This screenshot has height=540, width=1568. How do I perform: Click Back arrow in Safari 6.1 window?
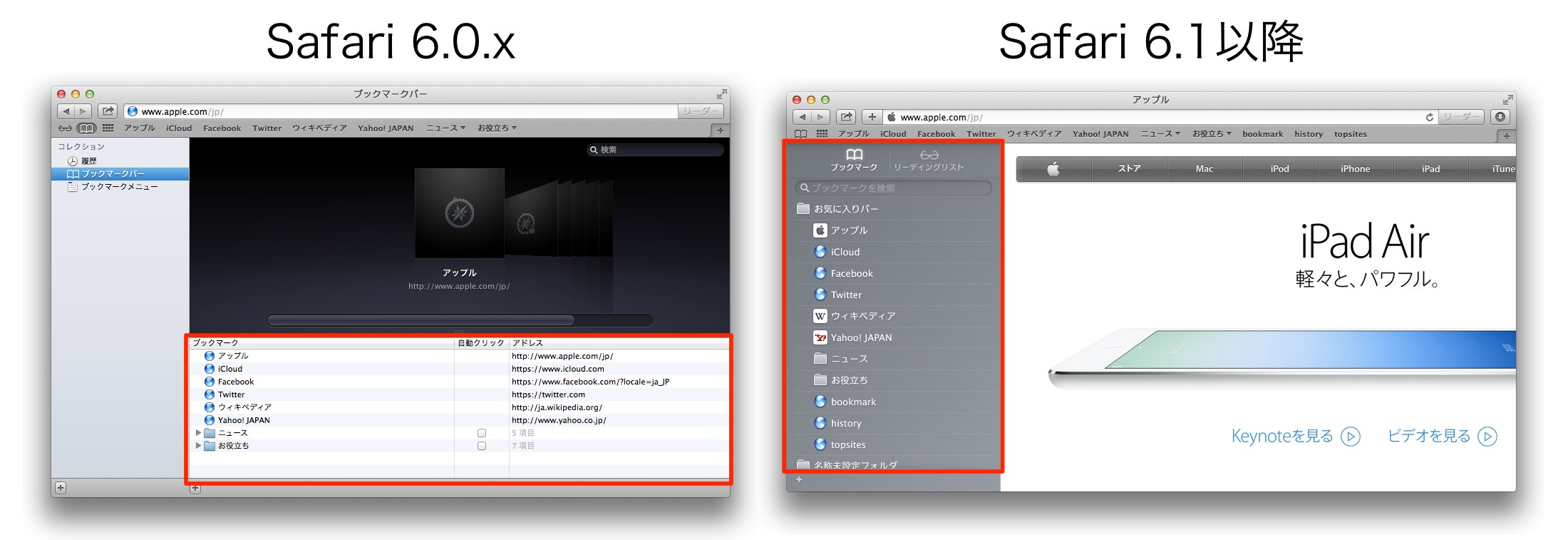click(x=803, y=117)
